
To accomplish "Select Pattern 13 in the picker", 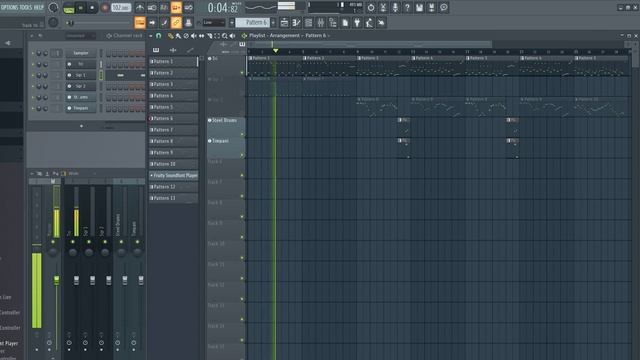I will 173,198.
